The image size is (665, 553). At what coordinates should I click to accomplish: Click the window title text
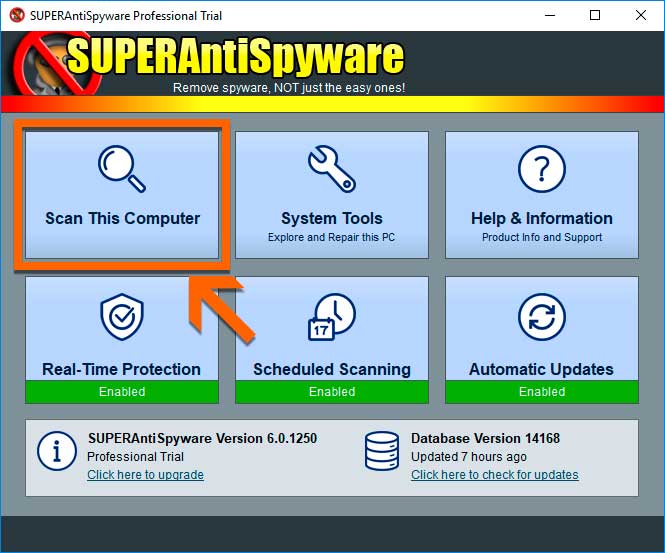click(126, 16)
